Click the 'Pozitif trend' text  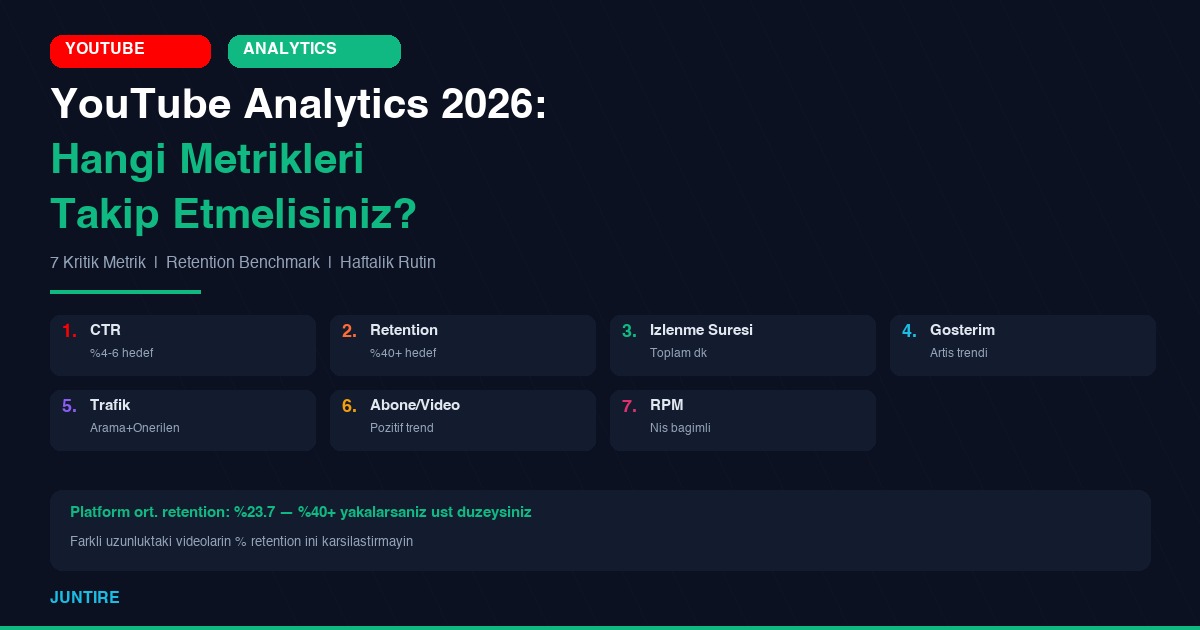[402, 428]
